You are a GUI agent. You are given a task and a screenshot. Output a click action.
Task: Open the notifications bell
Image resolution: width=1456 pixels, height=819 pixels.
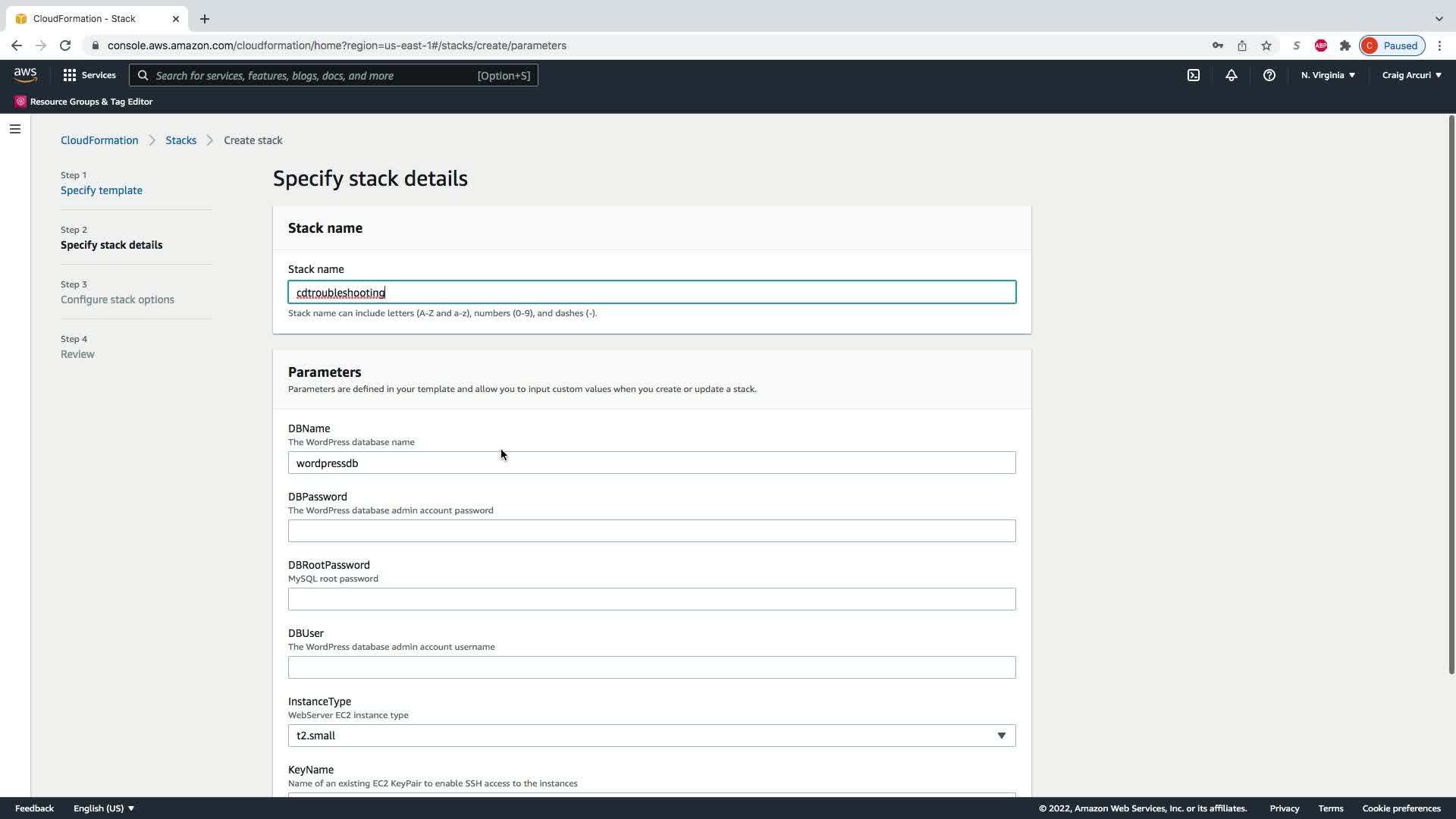(1232, 75)
